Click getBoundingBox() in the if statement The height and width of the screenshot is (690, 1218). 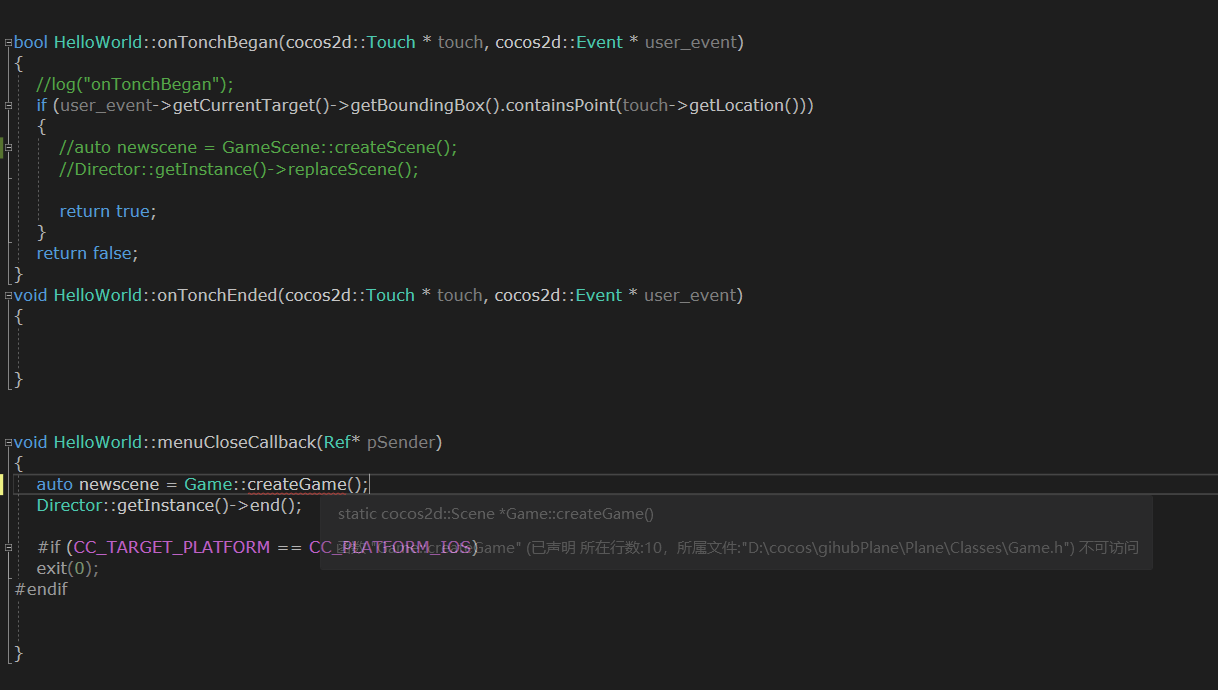coord(424,105)
